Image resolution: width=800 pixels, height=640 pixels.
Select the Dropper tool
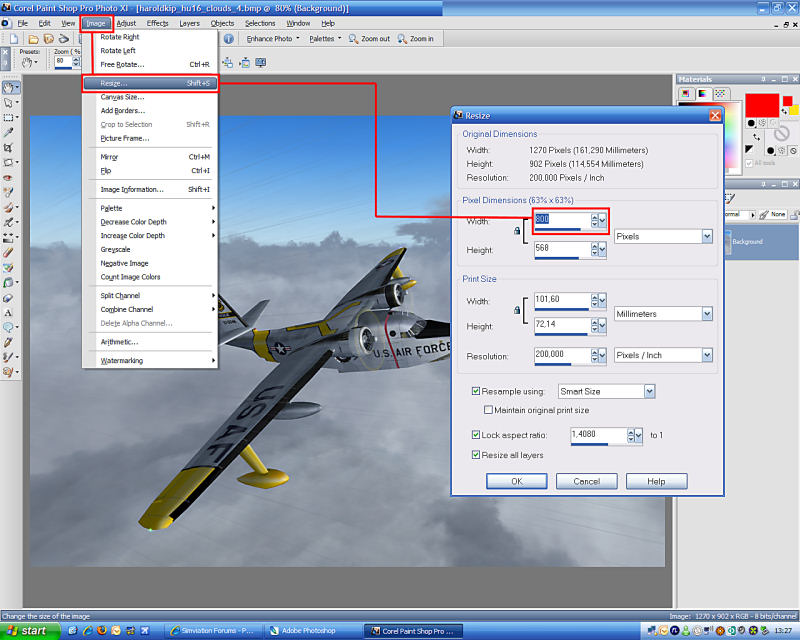[x=8, y=132]
